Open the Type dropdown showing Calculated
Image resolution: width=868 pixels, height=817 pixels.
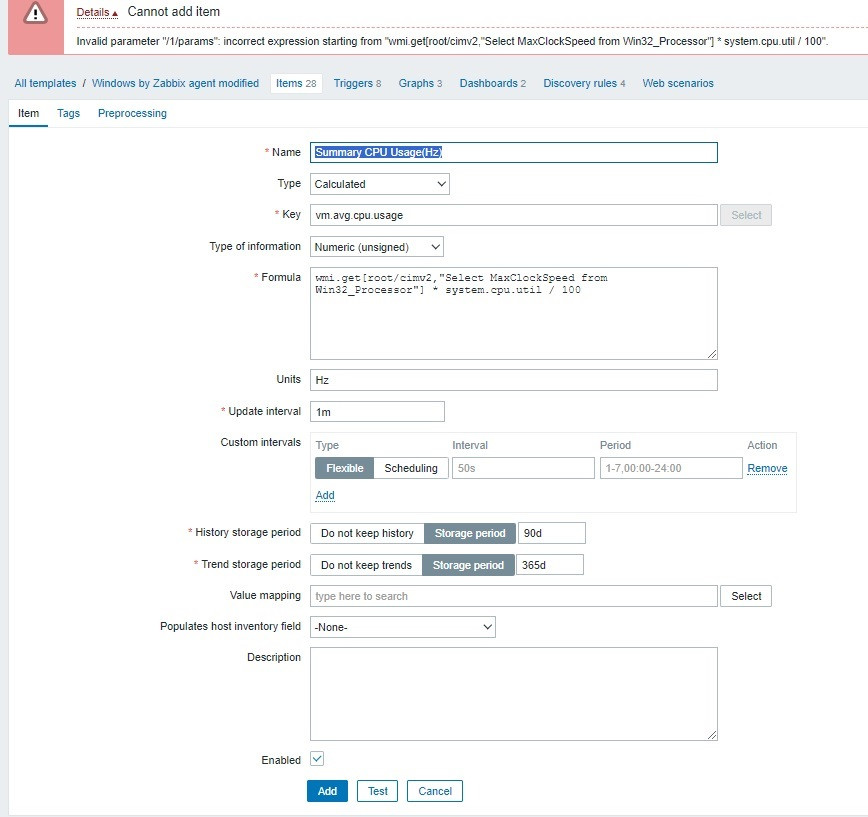pos(379,184)
